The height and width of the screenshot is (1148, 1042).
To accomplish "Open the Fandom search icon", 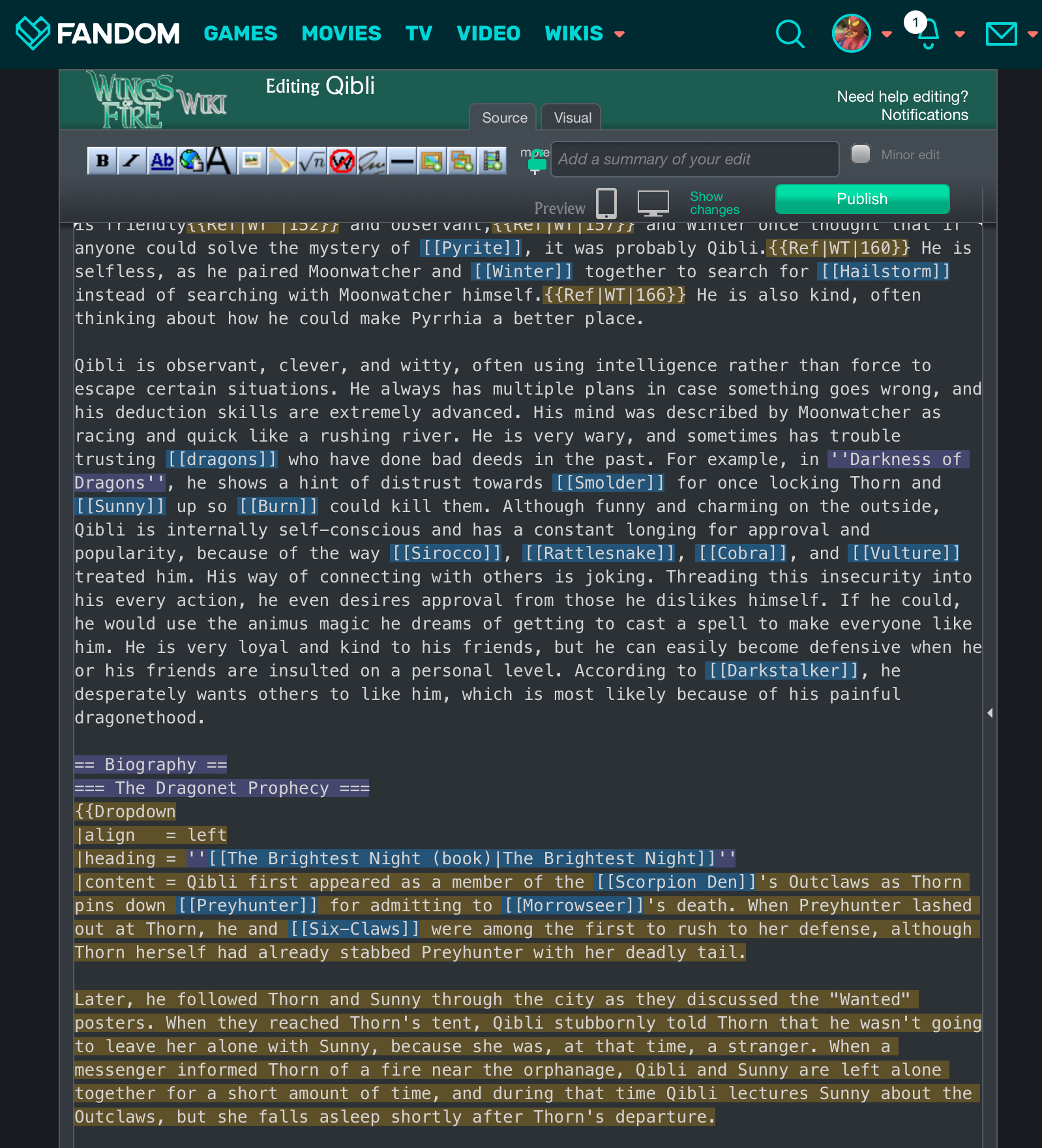I will coord(790,34).
